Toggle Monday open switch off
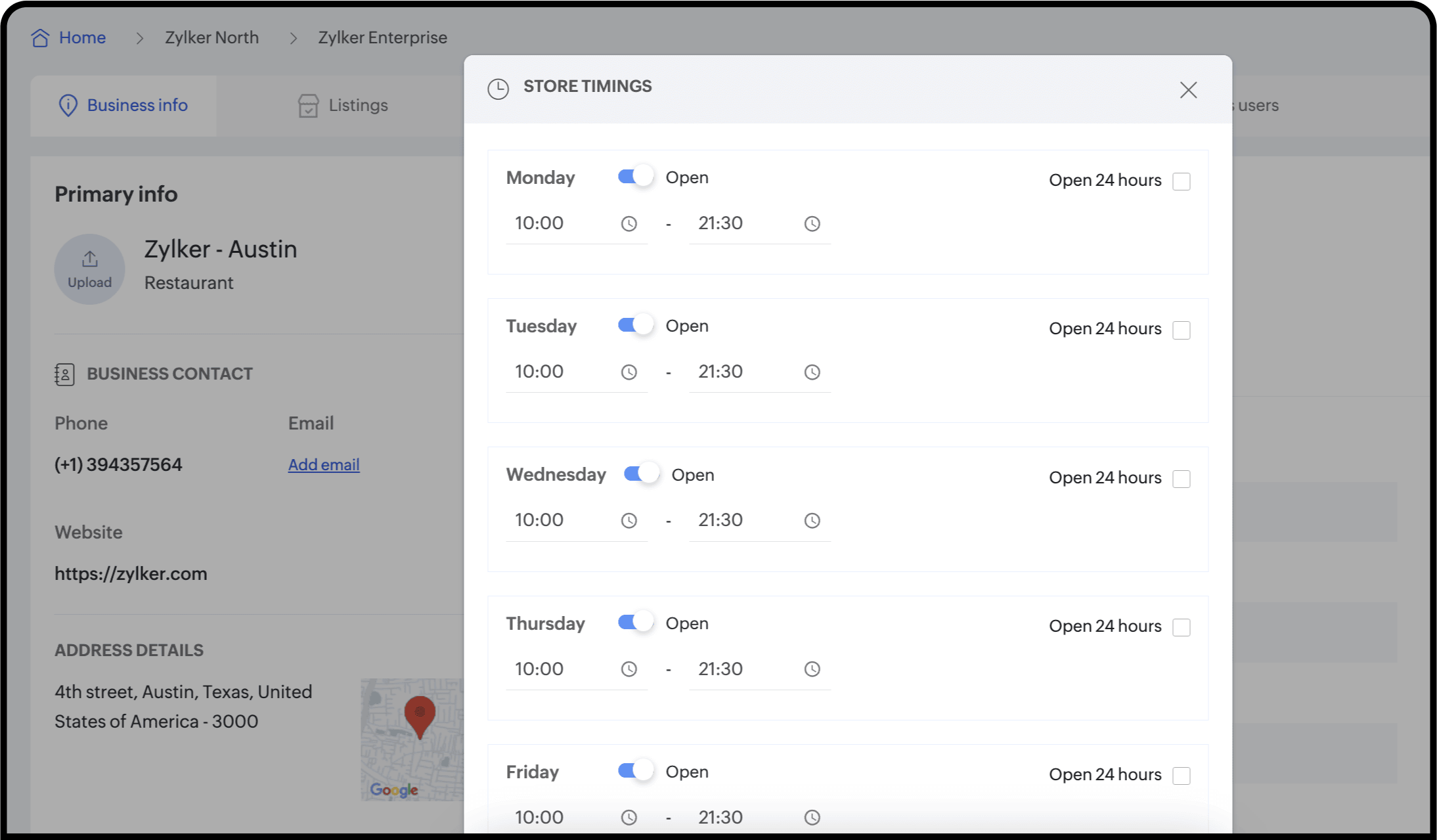This screenshot has height=840, width=1437. (635, 177)
